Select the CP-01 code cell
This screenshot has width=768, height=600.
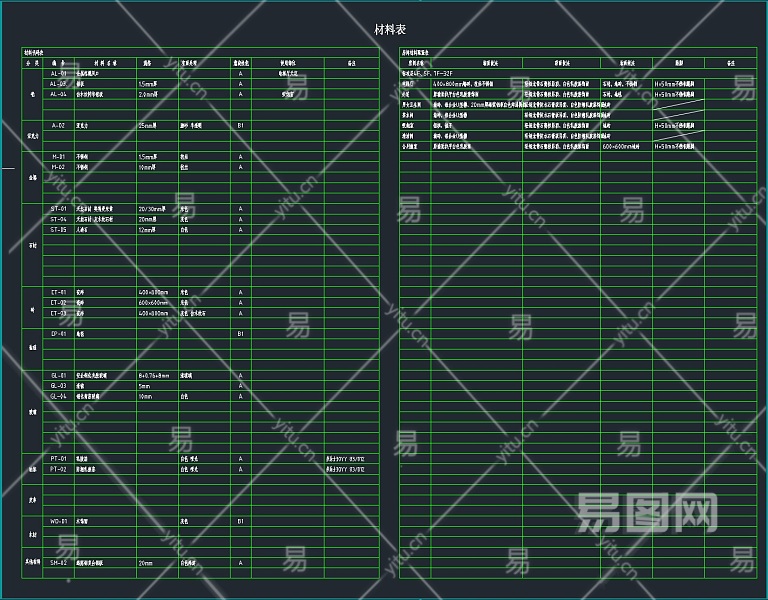point(58,333)
